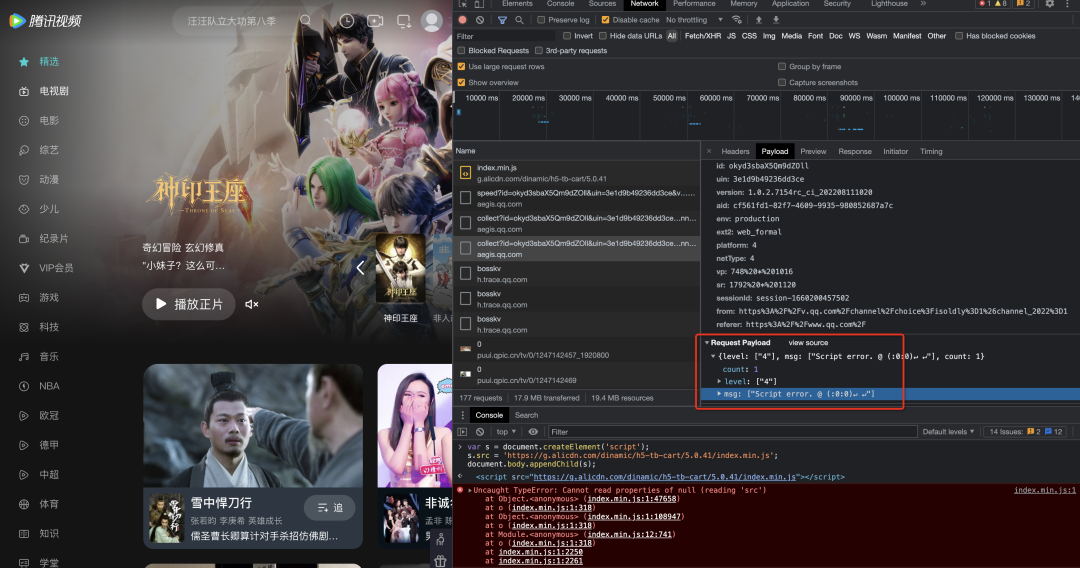Uncheck the Disable cache checkbox

tap(605, 20)
